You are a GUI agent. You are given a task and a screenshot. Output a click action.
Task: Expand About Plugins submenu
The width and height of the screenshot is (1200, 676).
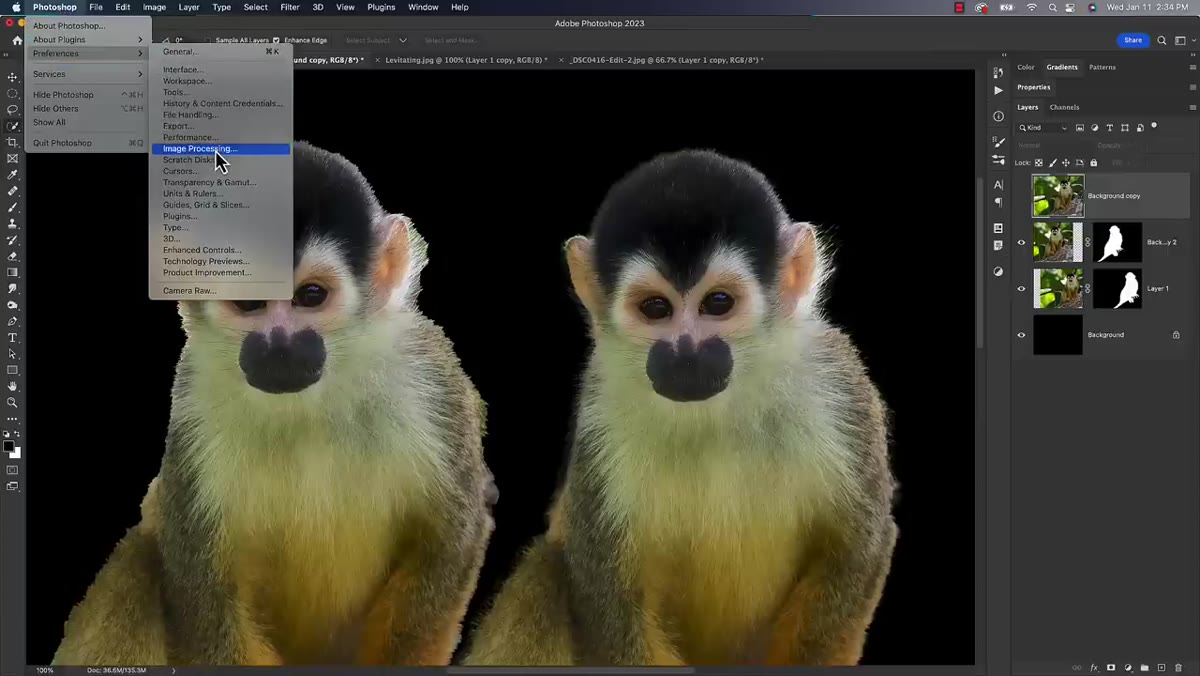click(88, 40)
